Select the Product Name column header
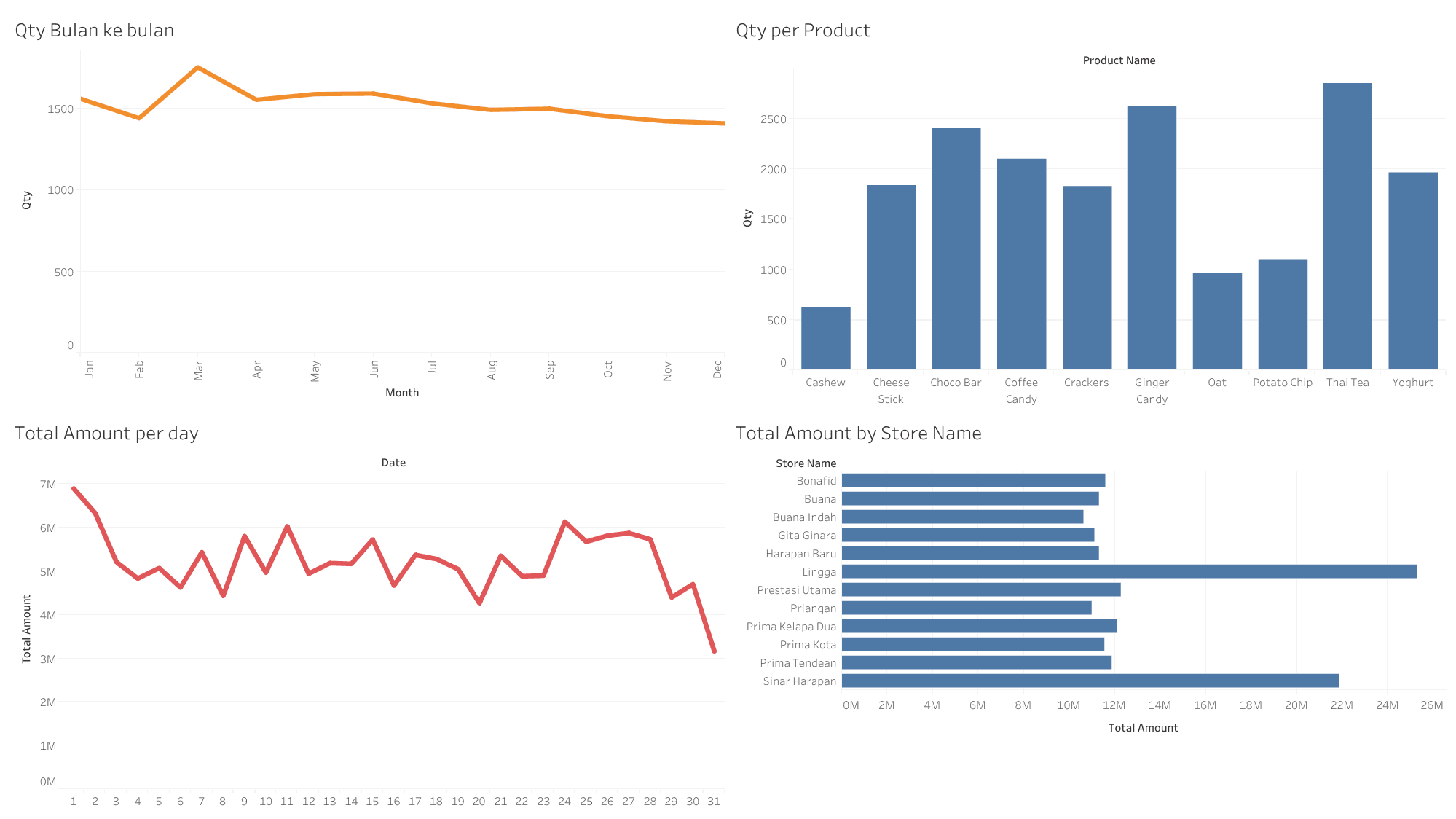Viewport: 1456px width, 819px height. tap(1119, 60)
